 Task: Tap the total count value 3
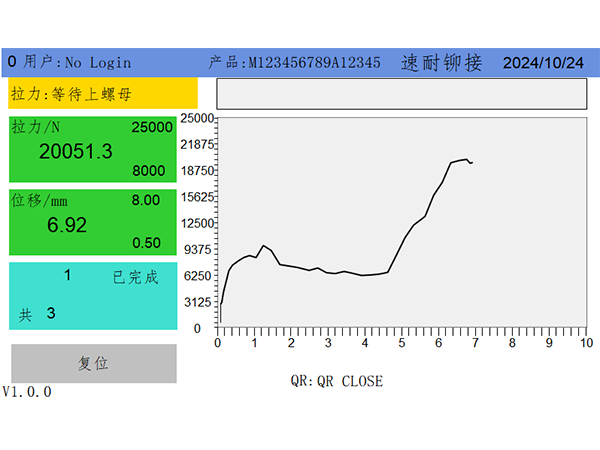51,313
